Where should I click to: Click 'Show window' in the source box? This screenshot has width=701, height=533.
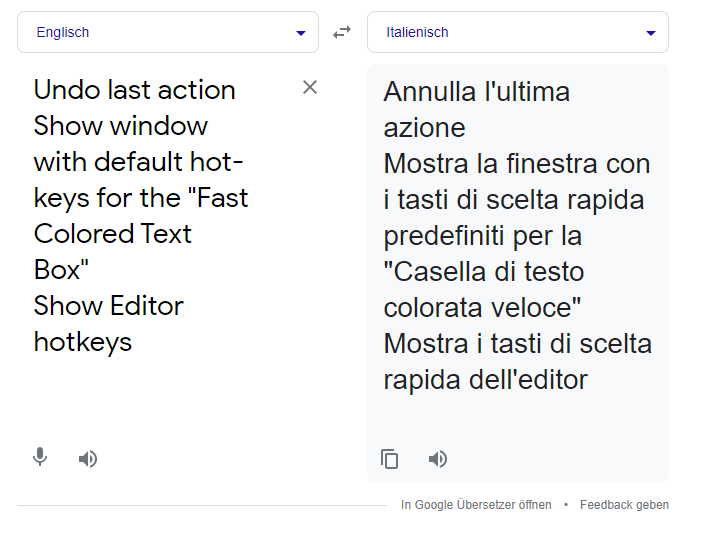(121, 126)
